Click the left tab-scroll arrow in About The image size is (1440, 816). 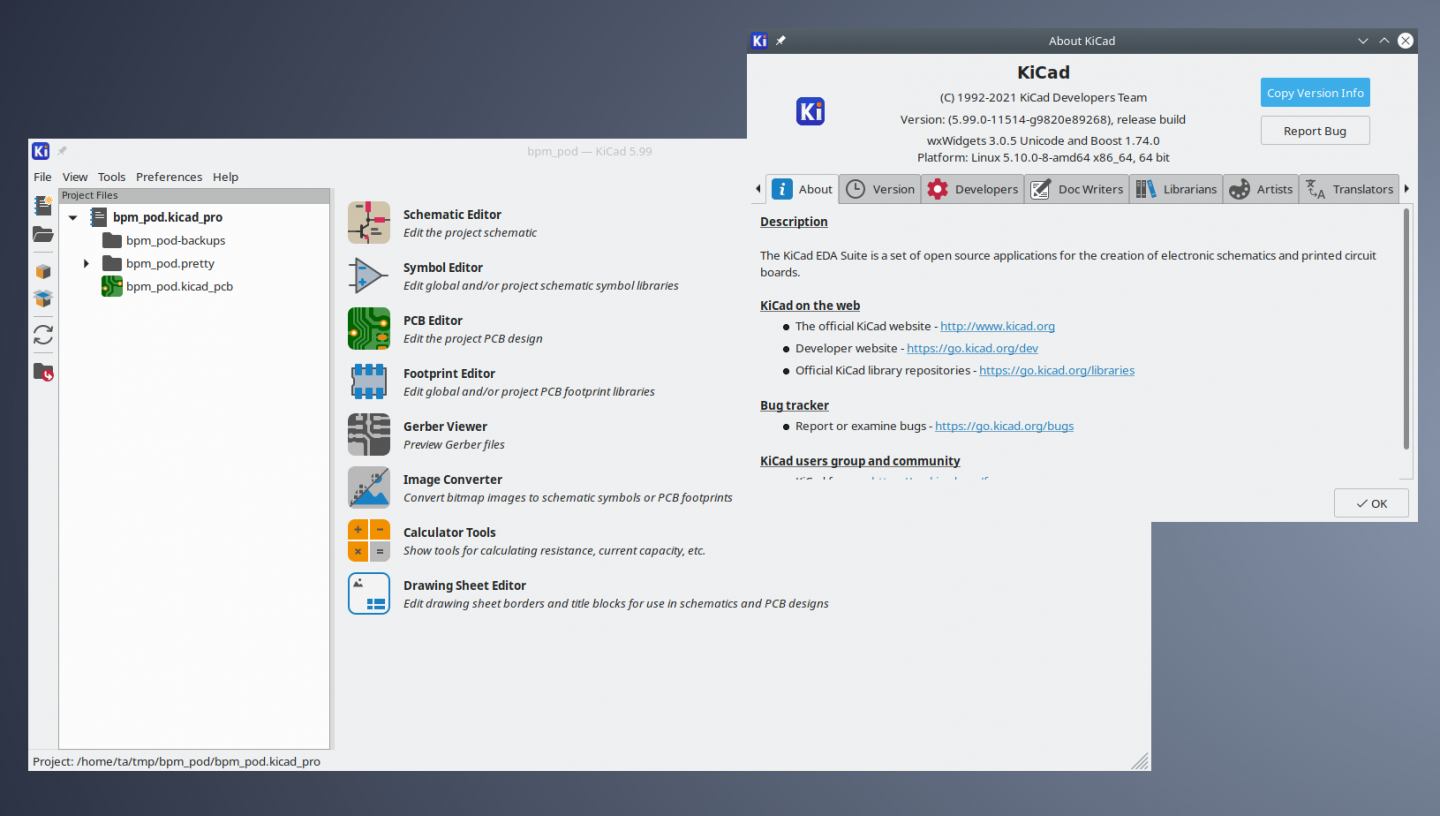click(758, 189)
